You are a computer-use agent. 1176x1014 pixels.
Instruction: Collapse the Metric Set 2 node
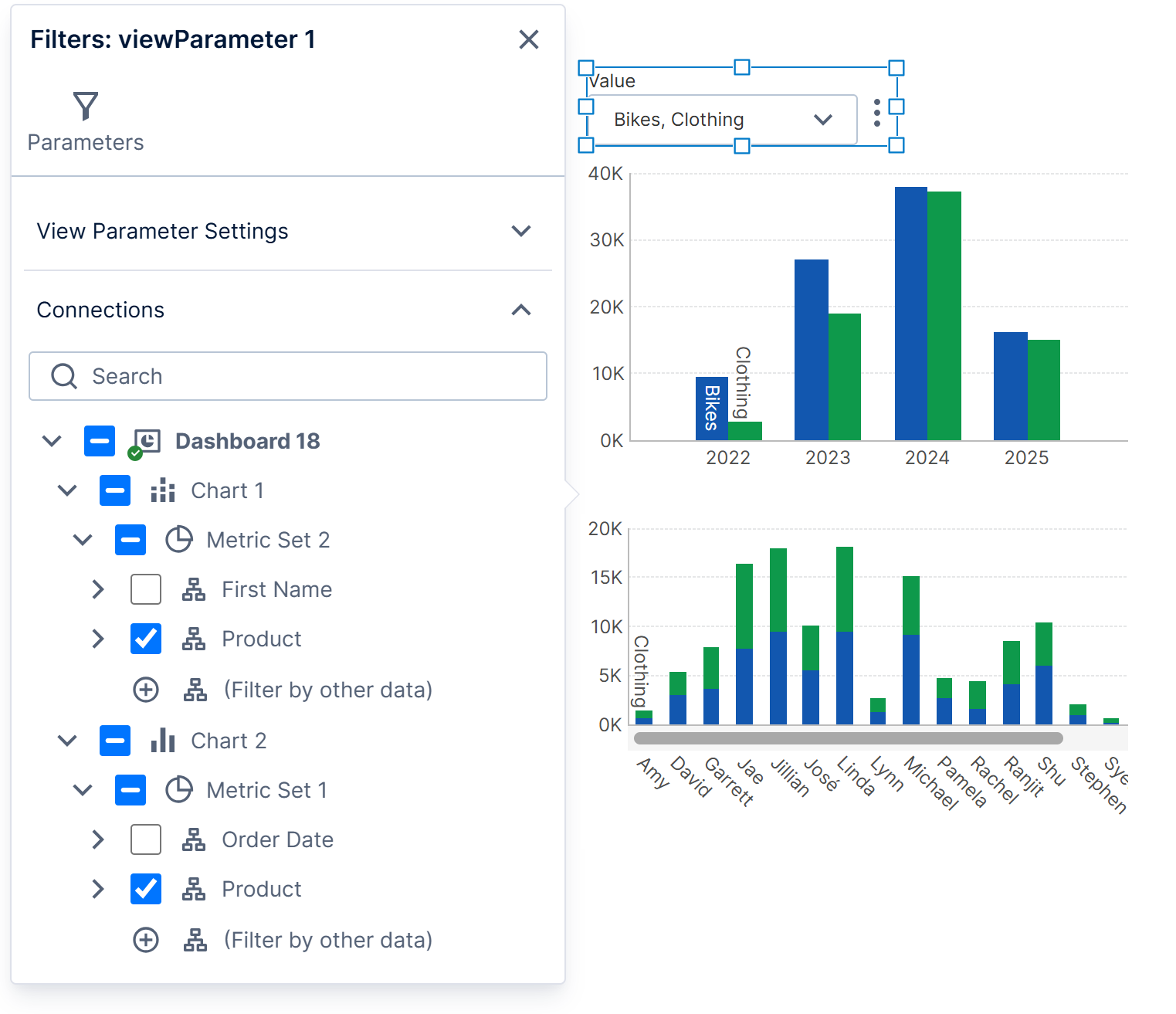click(83, 540)
